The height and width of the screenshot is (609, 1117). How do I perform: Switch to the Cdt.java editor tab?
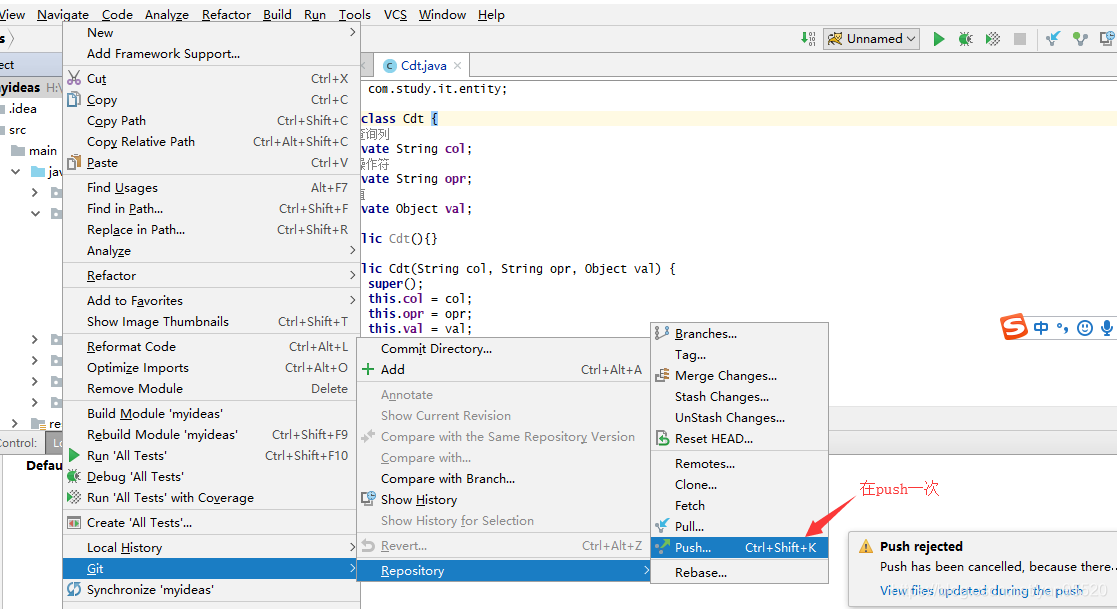[423, 66]
